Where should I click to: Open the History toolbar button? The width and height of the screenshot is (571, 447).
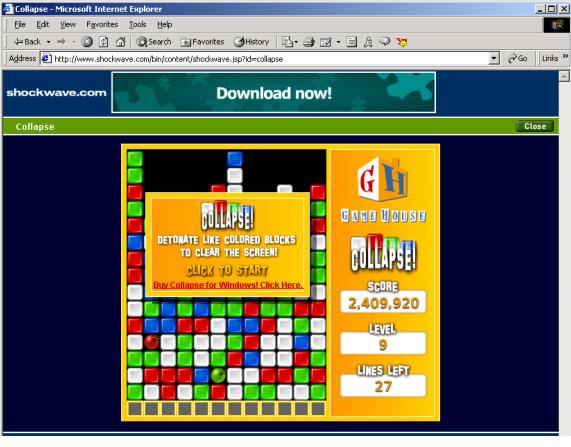coord(251,42)
